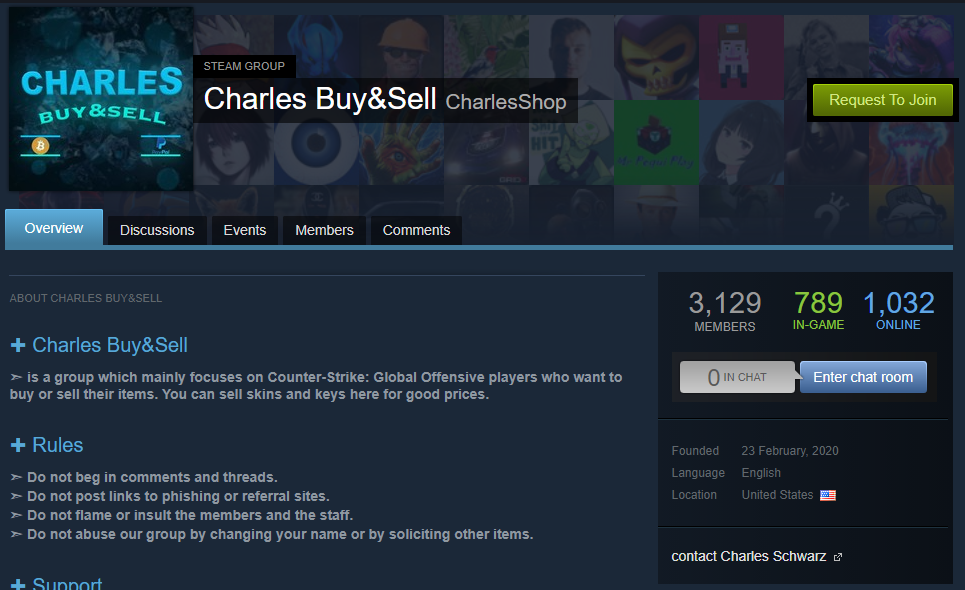
Task: Go to the Comments tab
Action: pyautogui.click(x=416, y=230)
